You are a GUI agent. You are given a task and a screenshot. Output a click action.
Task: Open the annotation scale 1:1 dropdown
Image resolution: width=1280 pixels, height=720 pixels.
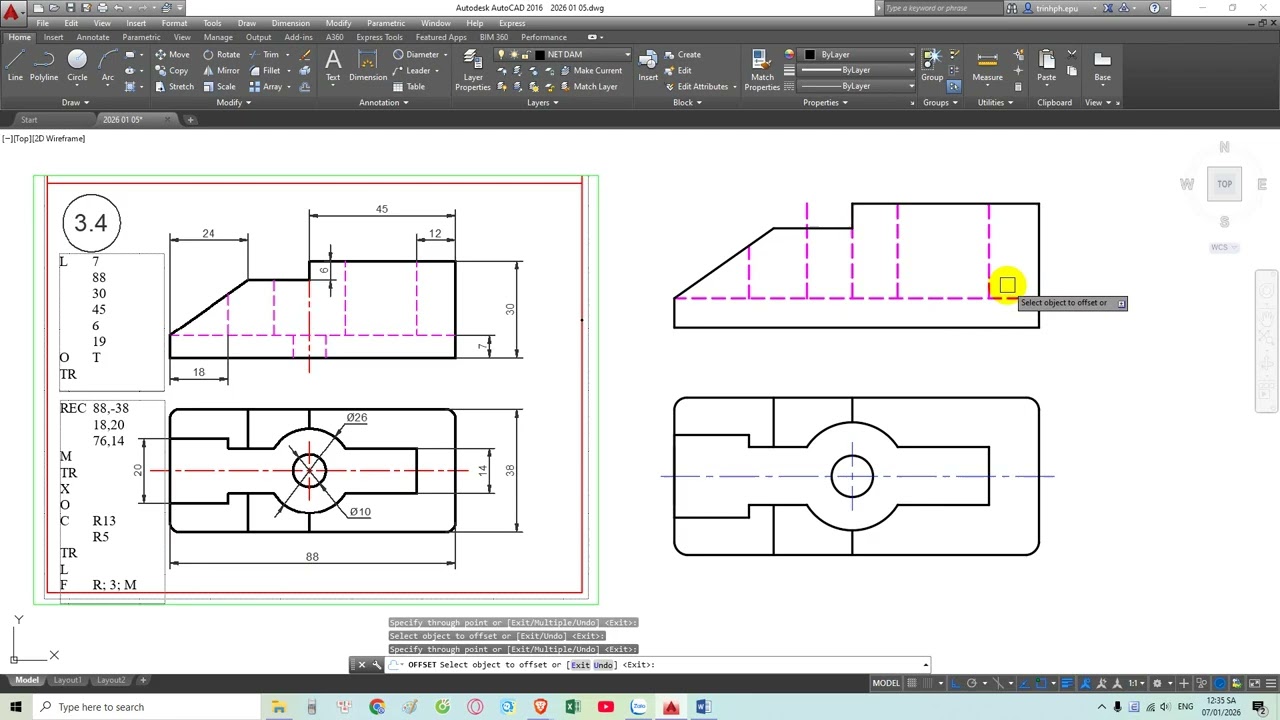click(x=1138, y=683)
